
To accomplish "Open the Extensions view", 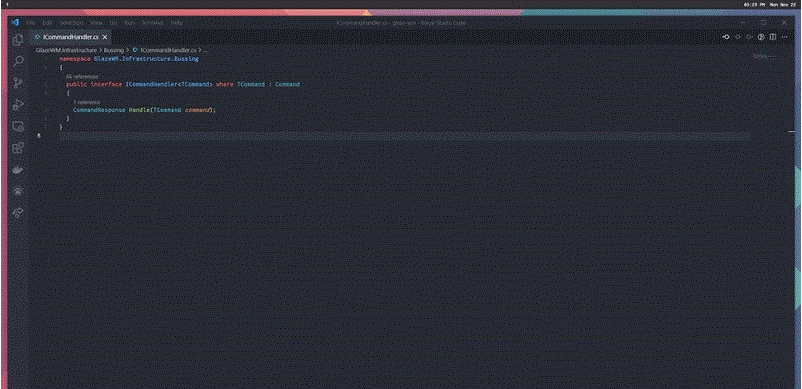I will [x=18, y=148].
